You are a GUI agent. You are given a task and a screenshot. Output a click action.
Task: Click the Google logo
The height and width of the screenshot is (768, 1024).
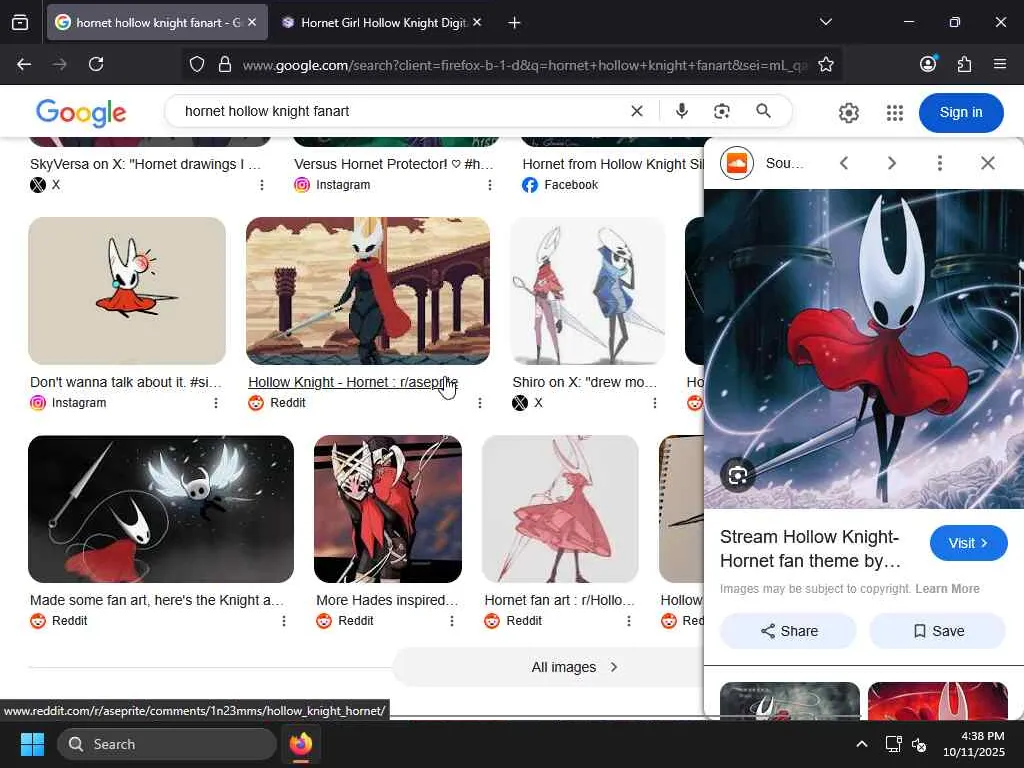click(x=81, y=113)
